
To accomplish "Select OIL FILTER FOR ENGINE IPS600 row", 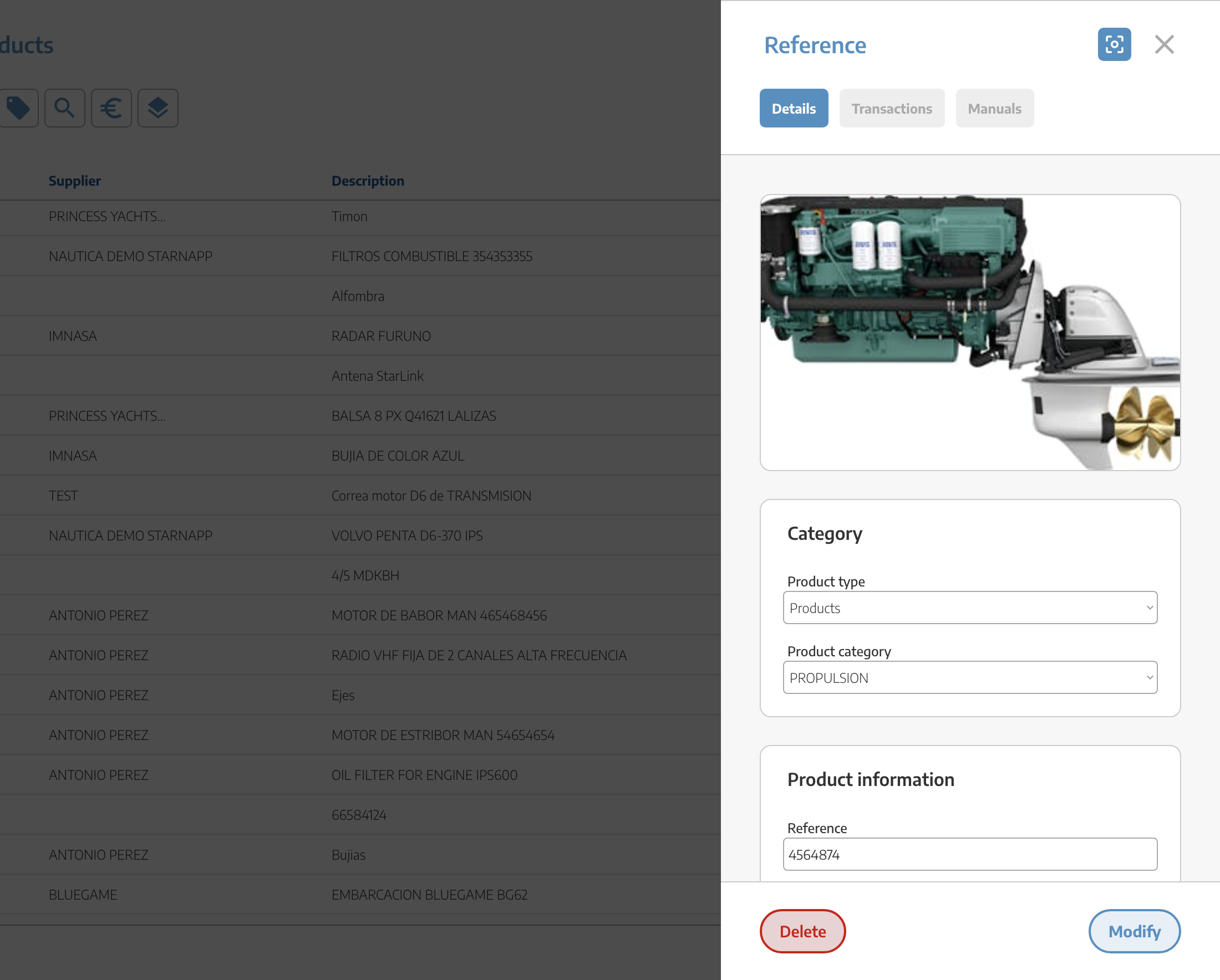I will coord(360,775).
